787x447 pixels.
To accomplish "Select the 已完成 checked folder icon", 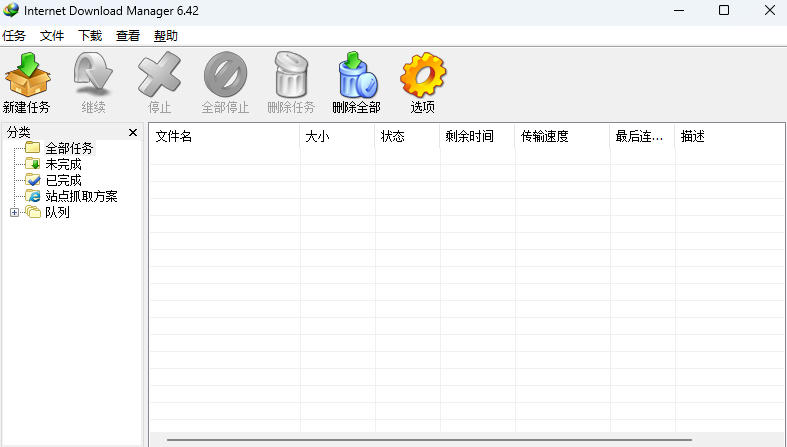I will pyautogui.click(x=33, y=180).
